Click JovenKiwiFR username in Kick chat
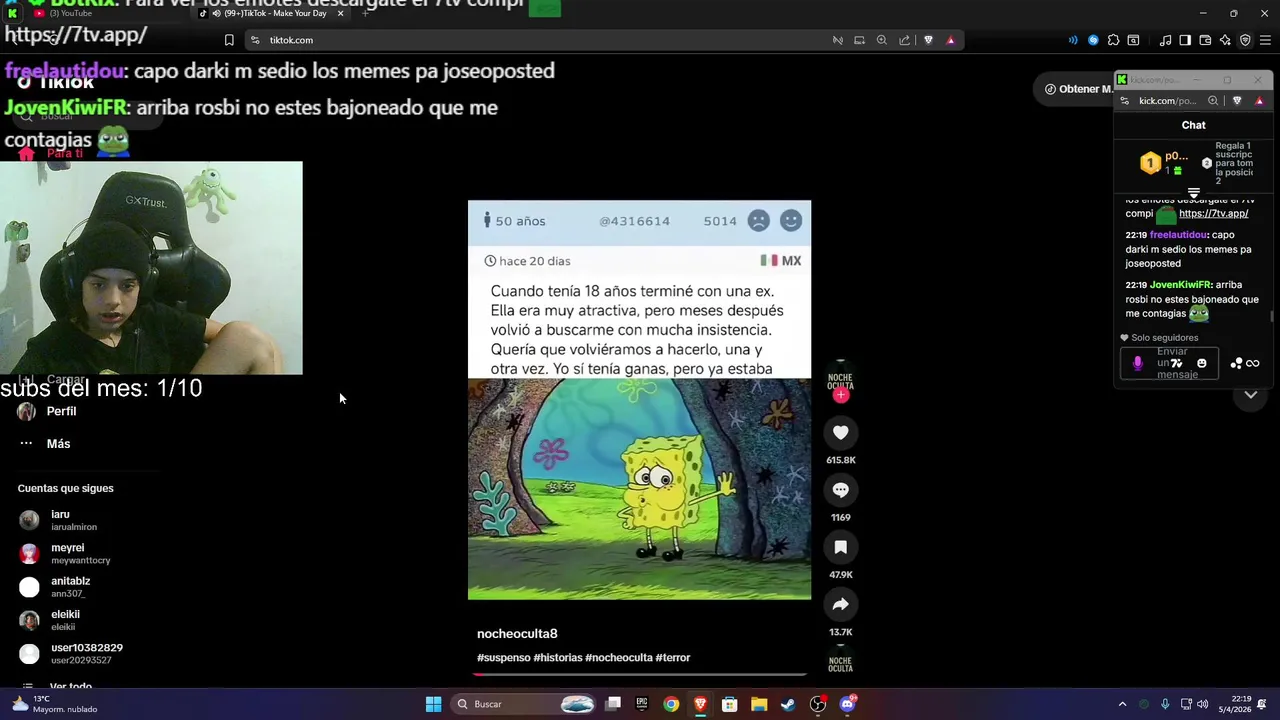1280x720 pixels. [1180, 285]
